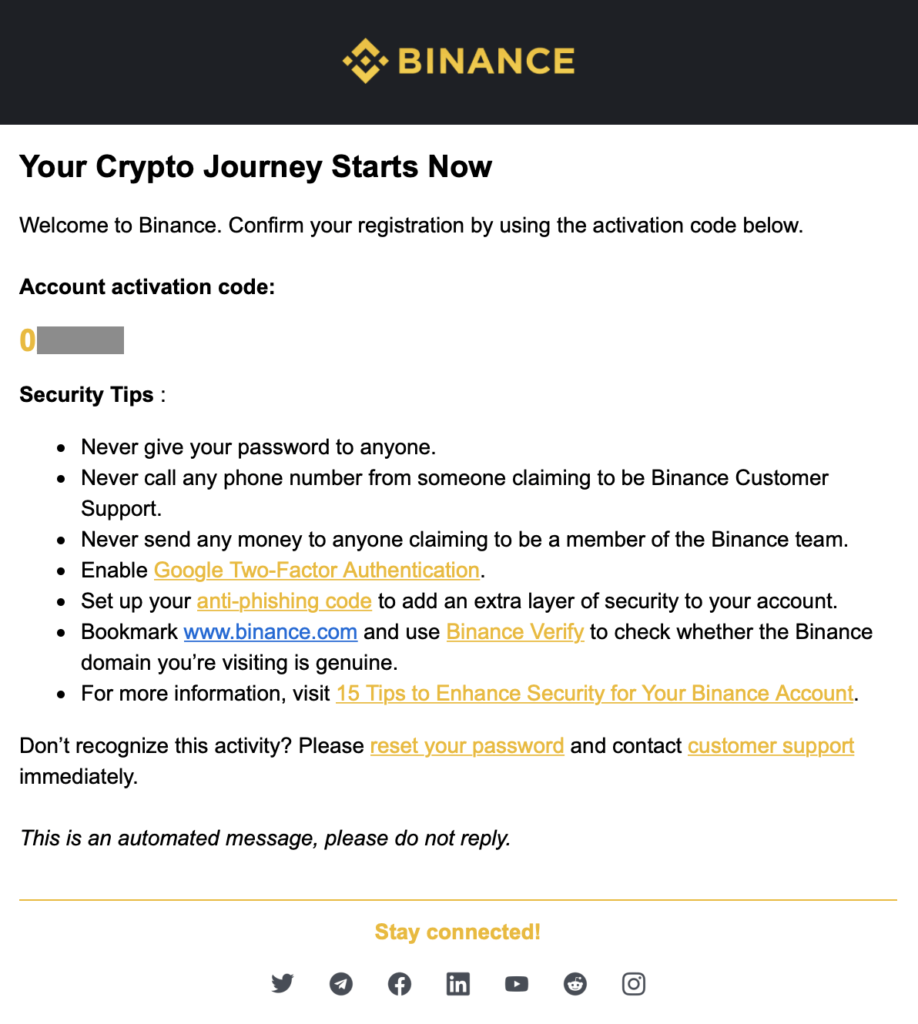Open the Binance Verify link
The height and width of the screenshot is (1024, 918).
515,632
